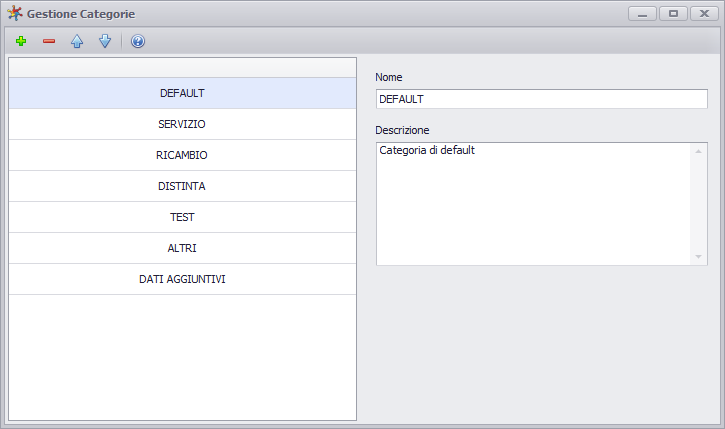Click inside the Descrizione text area
725x429 pixels.
tap(533, 204)
